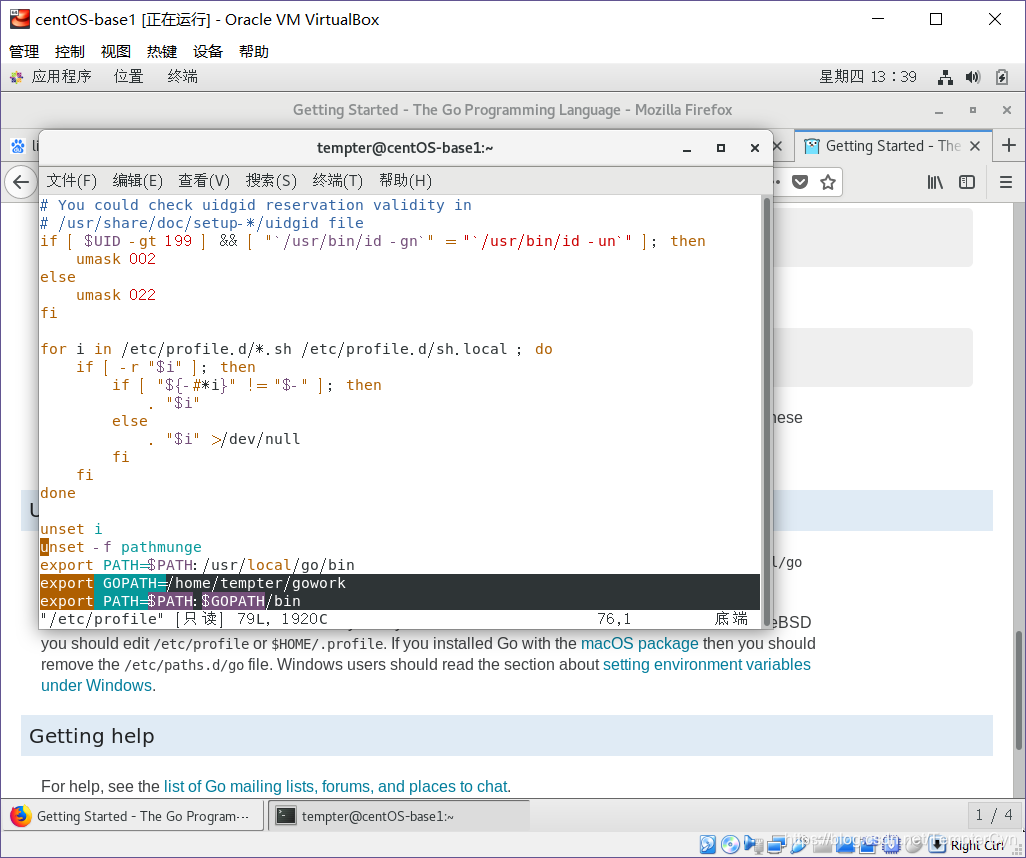Maximize the terminal window
Image resolution: width=1026 pixels, height=858 pixels.
[720, 149]
